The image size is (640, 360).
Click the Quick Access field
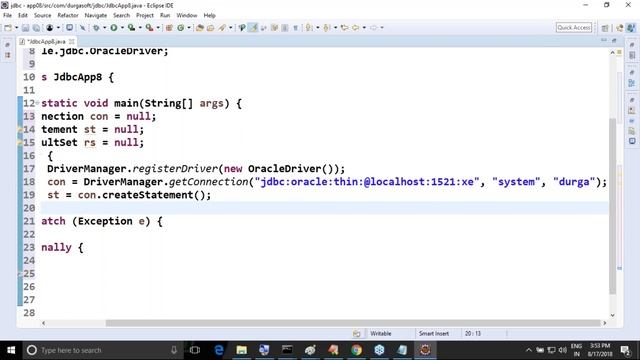click(573, 27)
